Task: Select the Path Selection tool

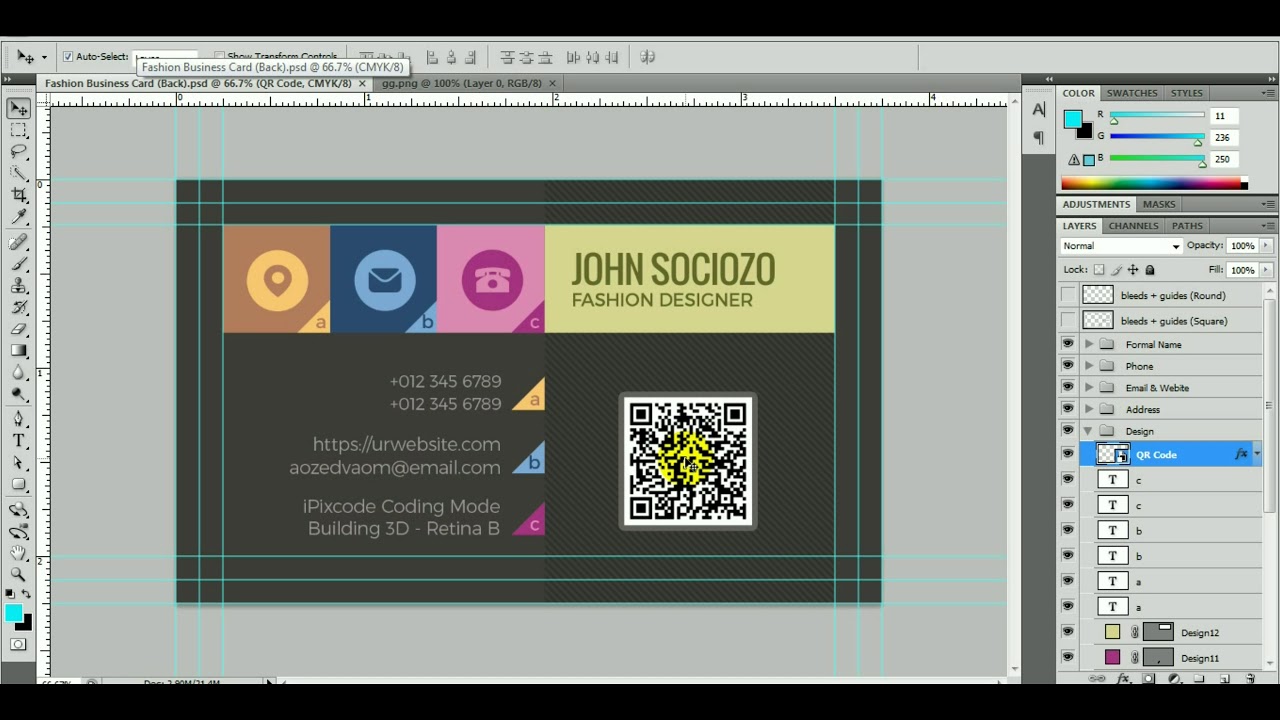Action: [x=19, y=463]
